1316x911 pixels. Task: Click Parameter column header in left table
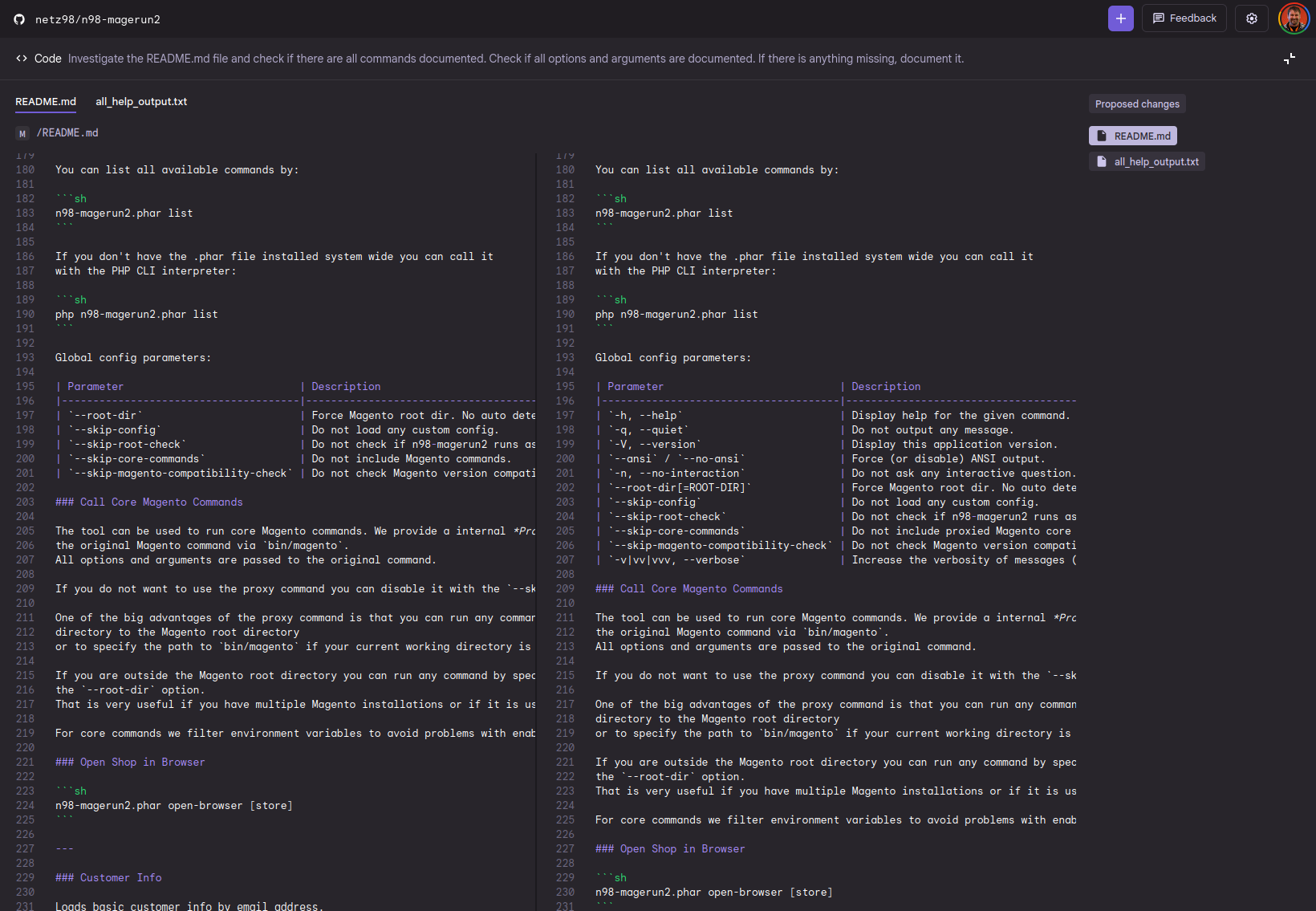(x=95, y=387)
